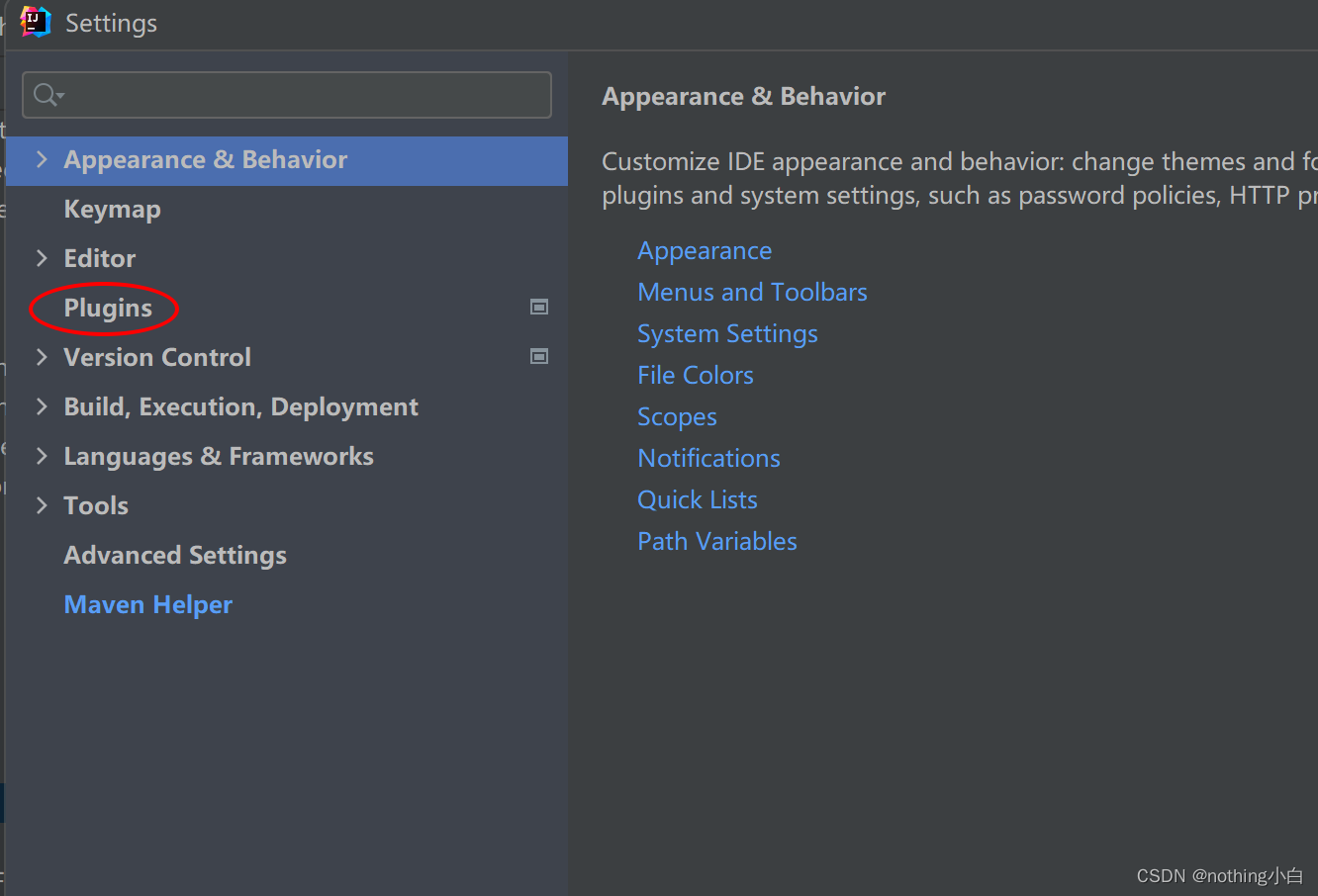Screen dimensions: 1318x896
Task: Expand the Editor settings node
Action: (x=42, y=258)
